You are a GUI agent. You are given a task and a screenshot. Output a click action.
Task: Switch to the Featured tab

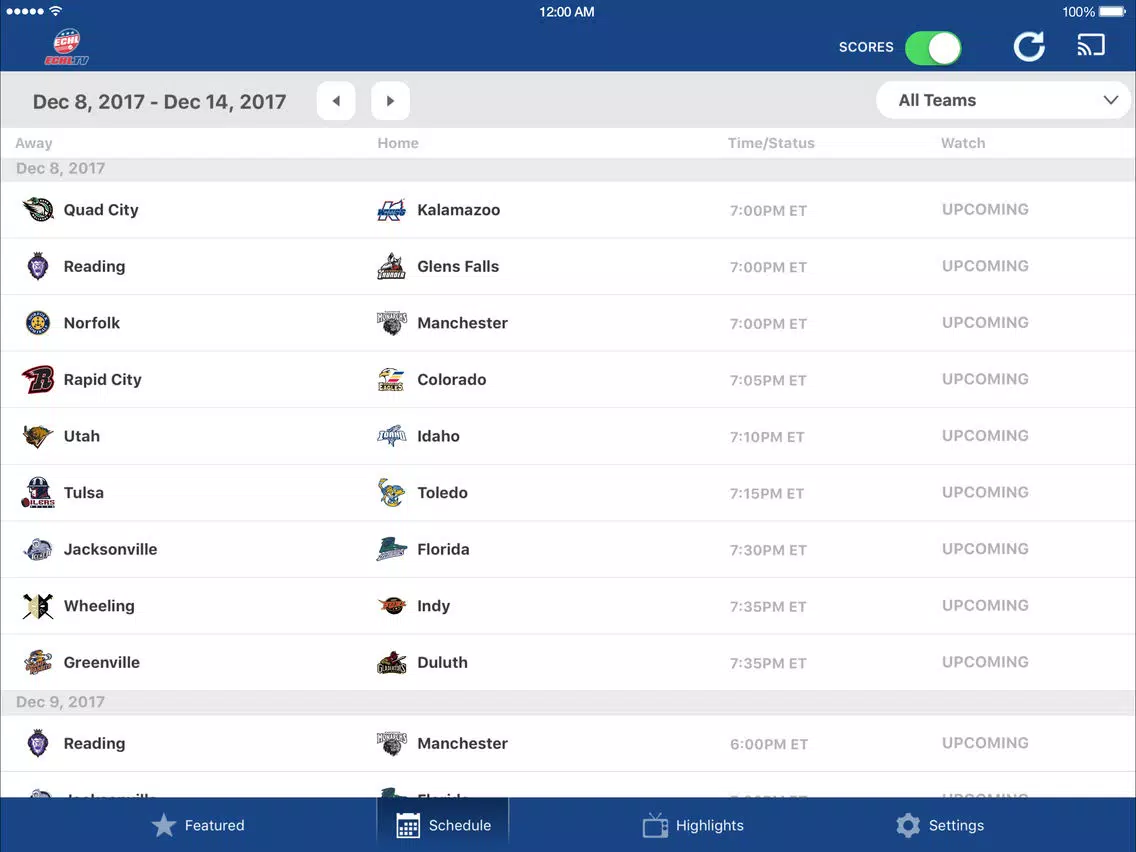pos(198,825)
